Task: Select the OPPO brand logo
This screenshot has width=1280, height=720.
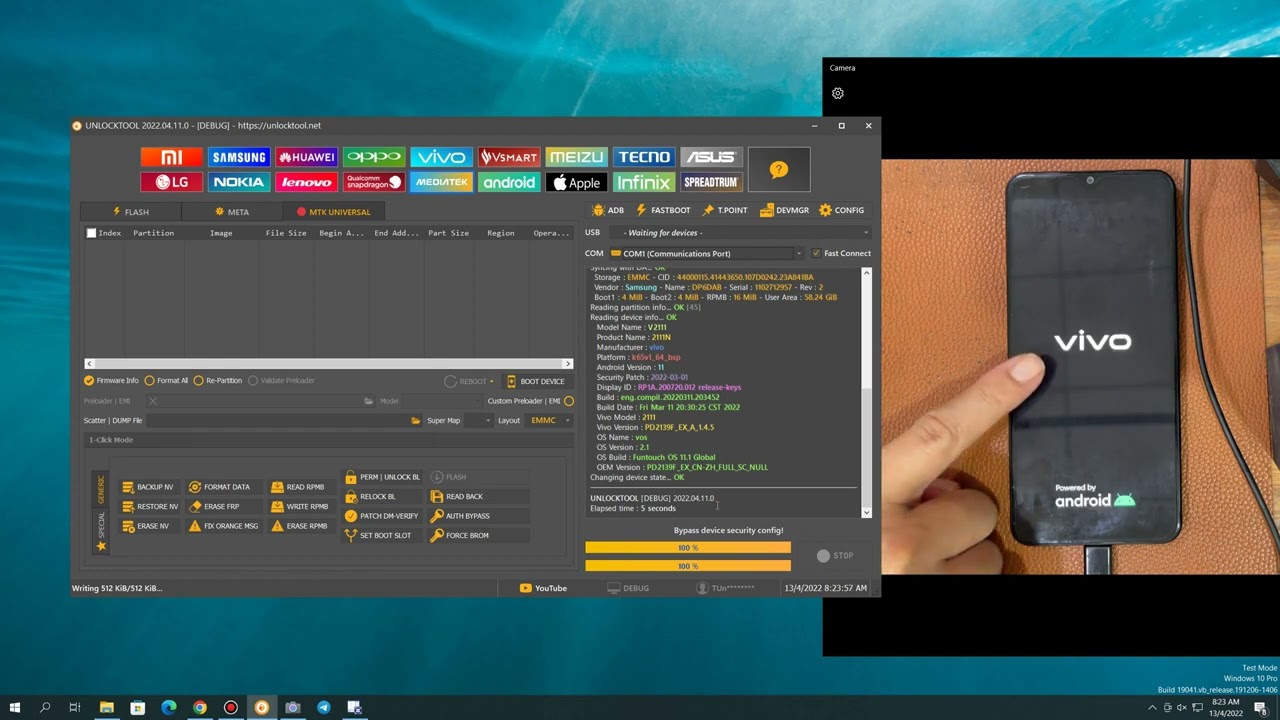Action: tap(374, 157)
